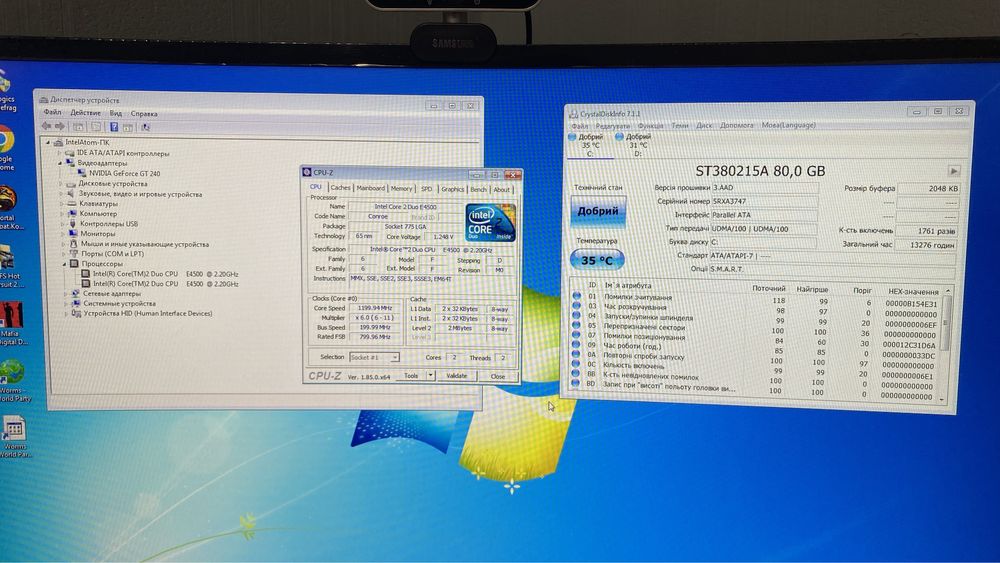Click the blue Help icon in Device Manager toolbar
This screenshot has width=1000, height=563.
(x=114, y=127)
